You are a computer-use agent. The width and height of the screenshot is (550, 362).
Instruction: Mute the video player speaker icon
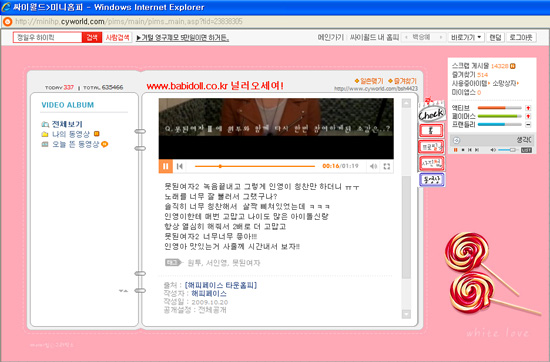pyautogui.click(x=373, y=166)
